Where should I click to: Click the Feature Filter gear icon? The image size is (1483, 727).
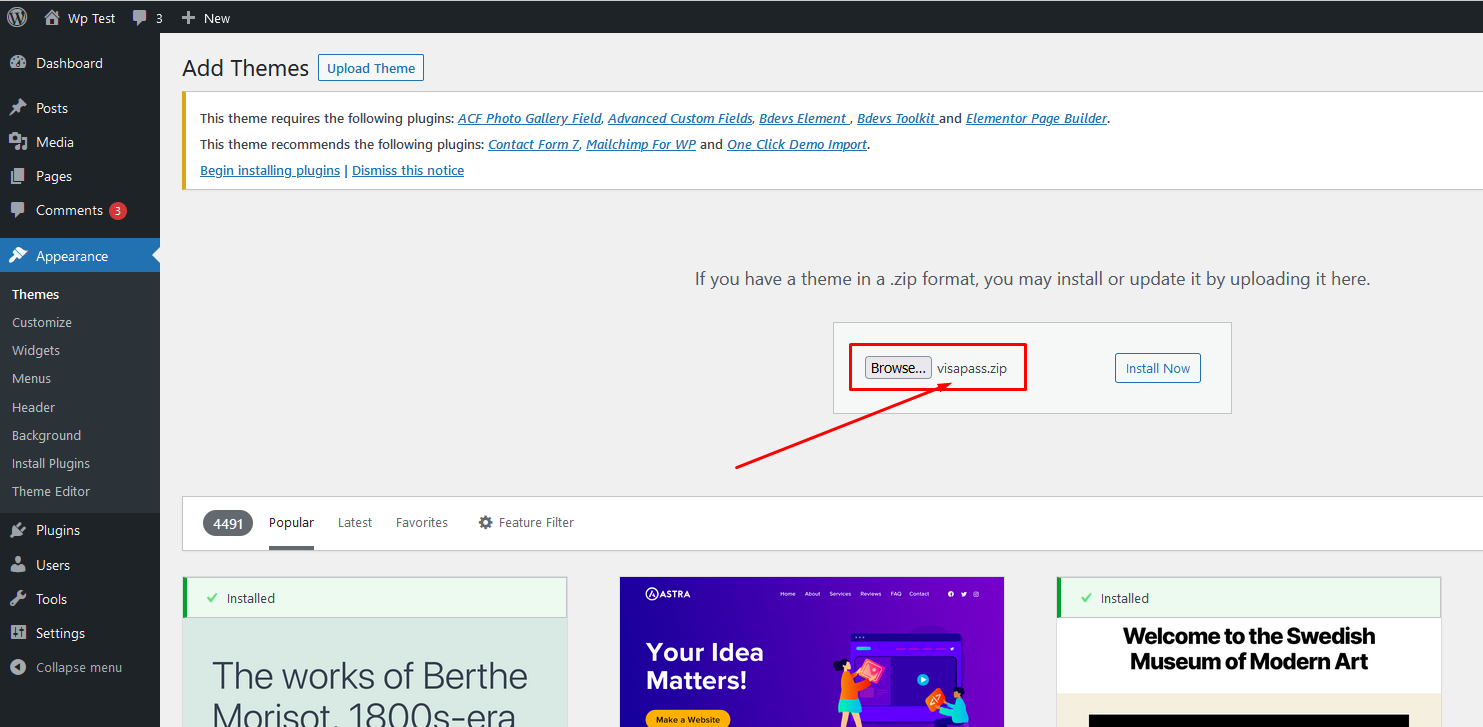pos(486,522)
